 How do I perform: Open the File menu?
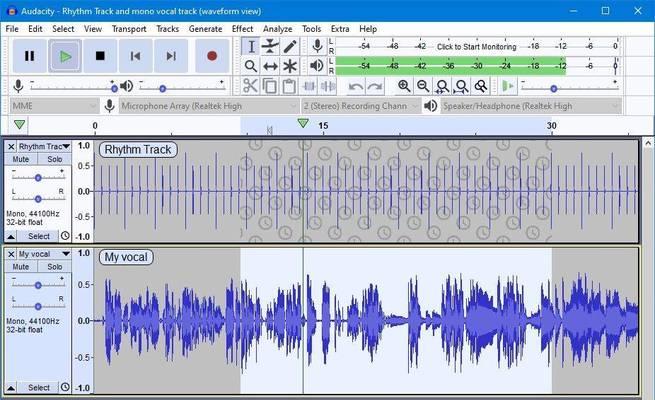[x=12, y=29]
